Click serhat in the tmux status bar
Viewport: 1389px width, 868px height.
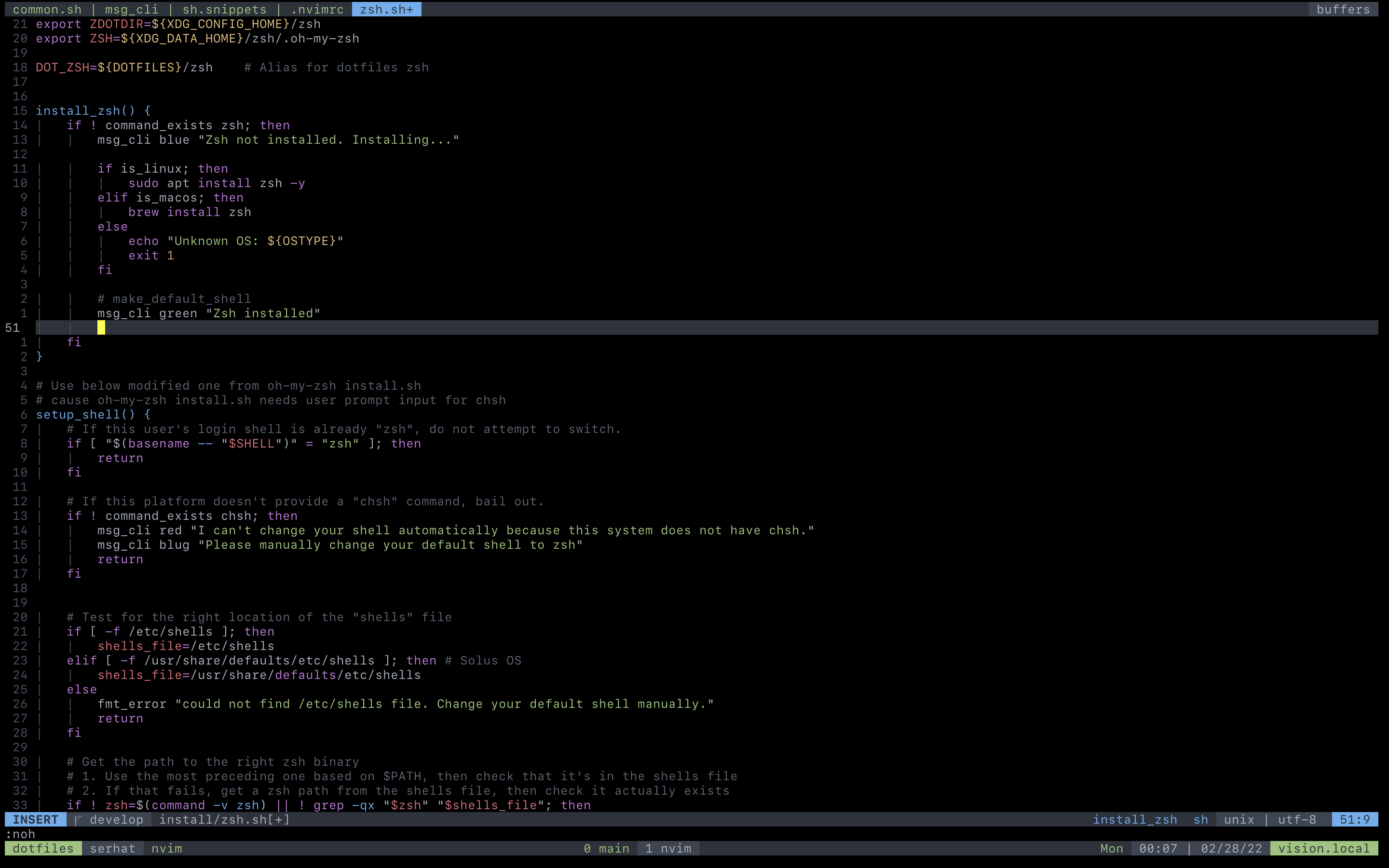112,849
